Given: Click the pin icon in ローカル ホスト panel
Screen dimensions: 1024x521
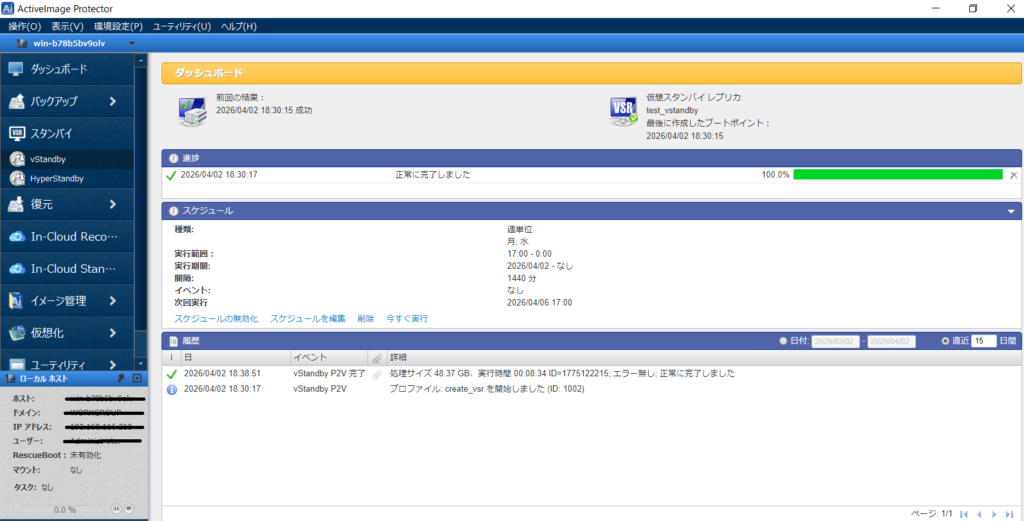Looking at the screenshot, I should click(121, 379).
